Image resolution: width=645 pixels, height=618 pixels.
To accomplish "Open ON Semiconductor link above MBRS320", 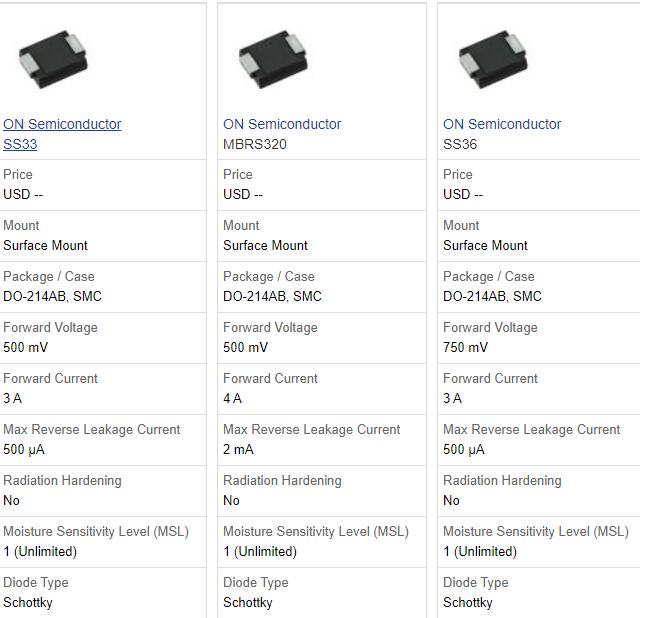I will tap(282, 124).
